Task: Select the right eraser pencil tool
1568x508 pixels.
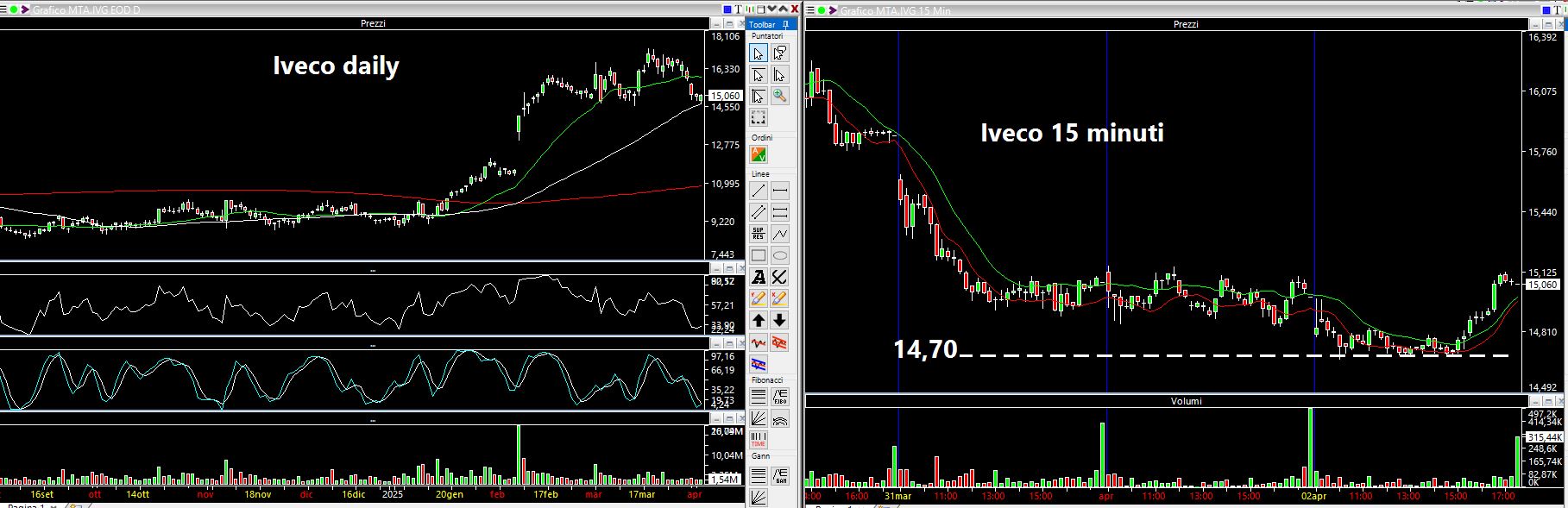Action: 779,298
